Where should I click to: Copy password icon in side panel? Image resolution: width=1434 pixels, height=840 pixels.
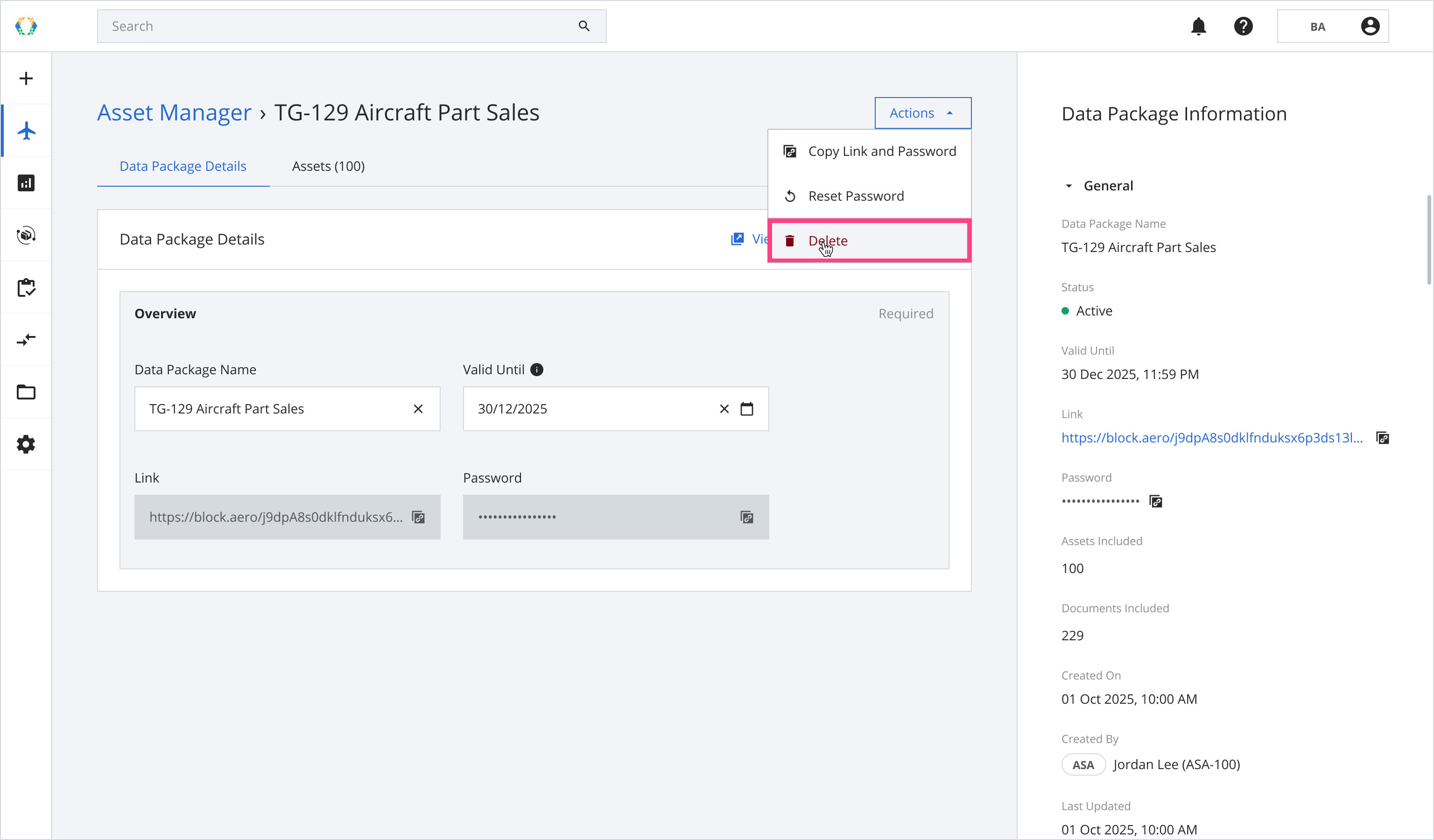[x=1156, y=501]
